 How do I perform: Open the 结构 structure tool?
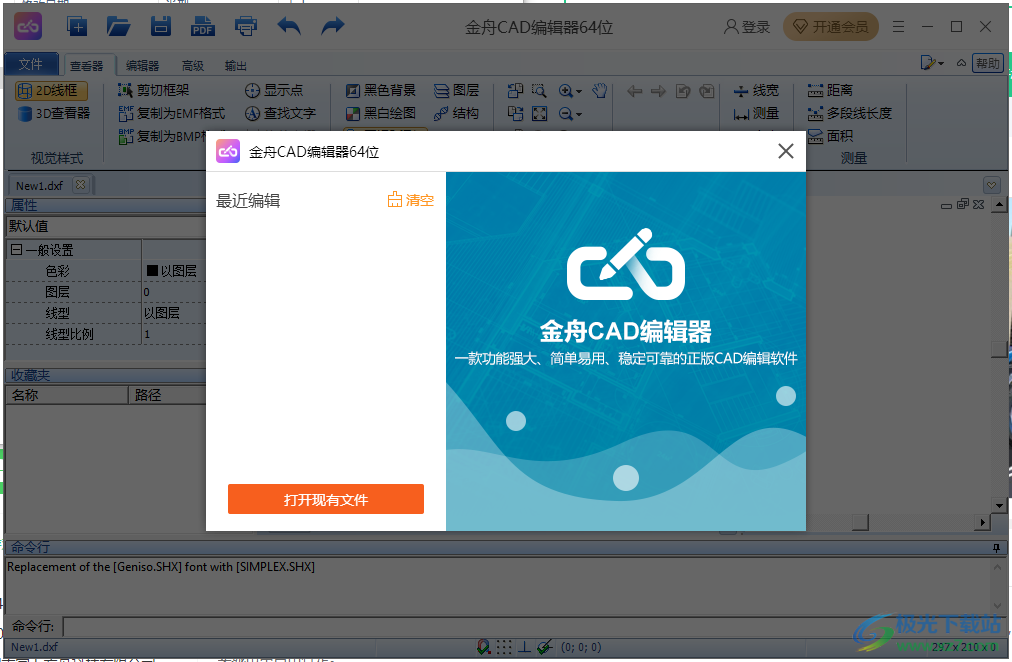point(456,114)
